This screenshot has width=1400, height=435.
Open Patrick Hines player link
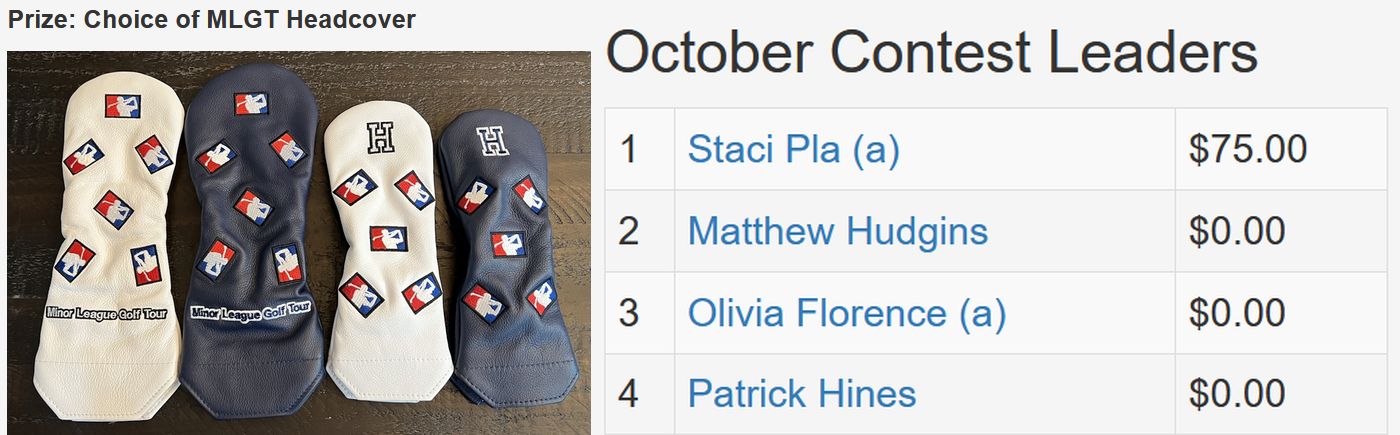tap(802, 393)
